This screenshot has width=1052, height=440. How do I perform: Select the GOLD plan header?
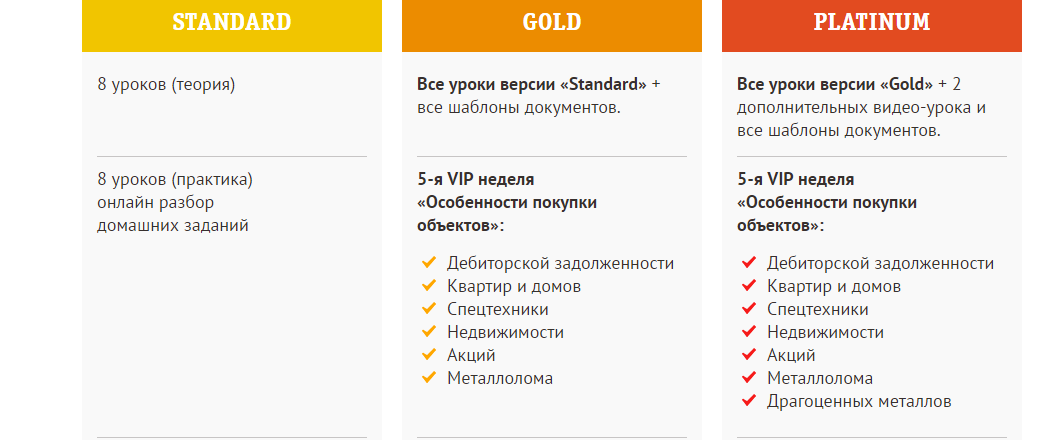coord(552,23)
